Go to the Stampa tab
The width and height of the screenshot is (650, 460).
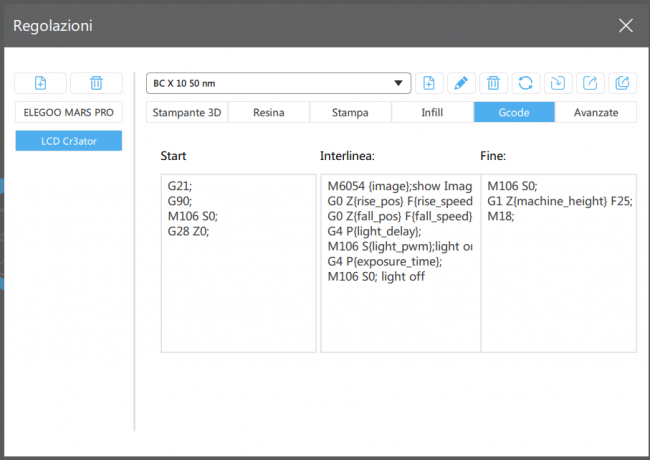click(x=350, y=112)
